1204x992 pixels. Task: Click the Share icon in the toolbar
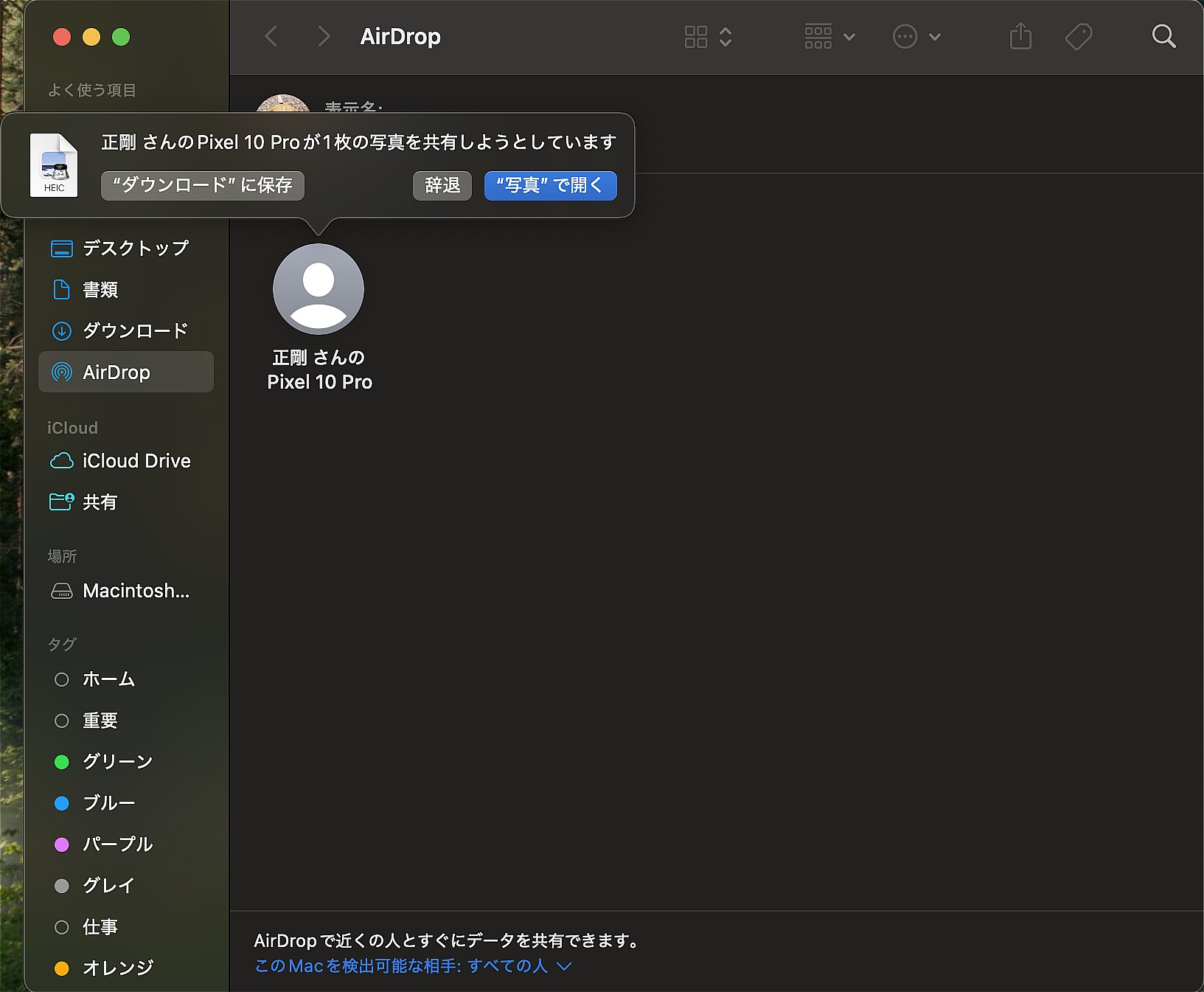1020,36
